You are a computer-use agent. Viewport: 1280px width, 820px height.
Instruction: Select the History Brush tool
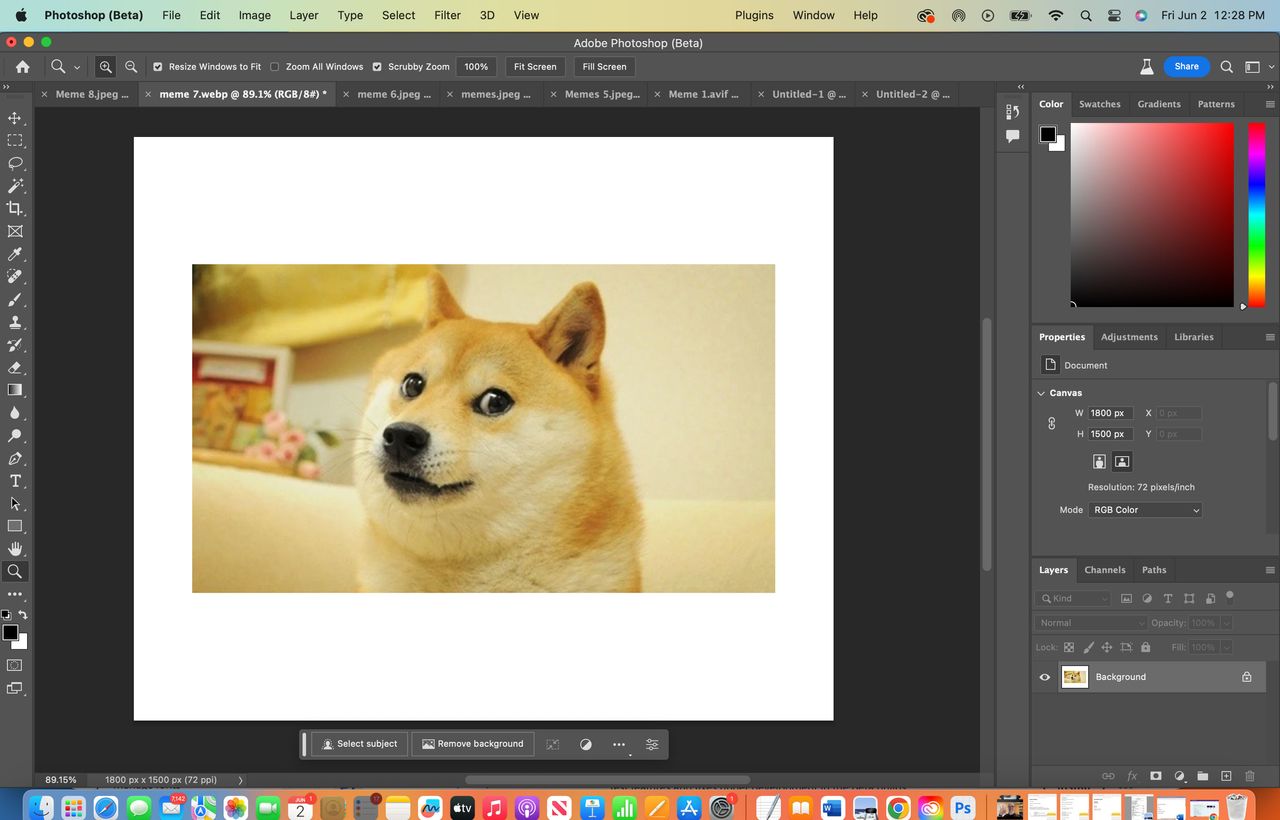pyautogui.click(x=15, y=345)
